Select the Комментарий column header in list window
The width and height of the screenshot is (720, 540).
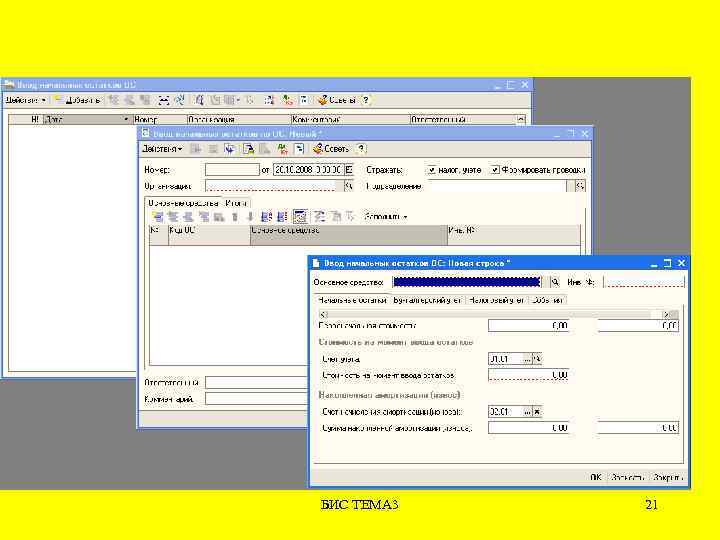click(350, 119)
